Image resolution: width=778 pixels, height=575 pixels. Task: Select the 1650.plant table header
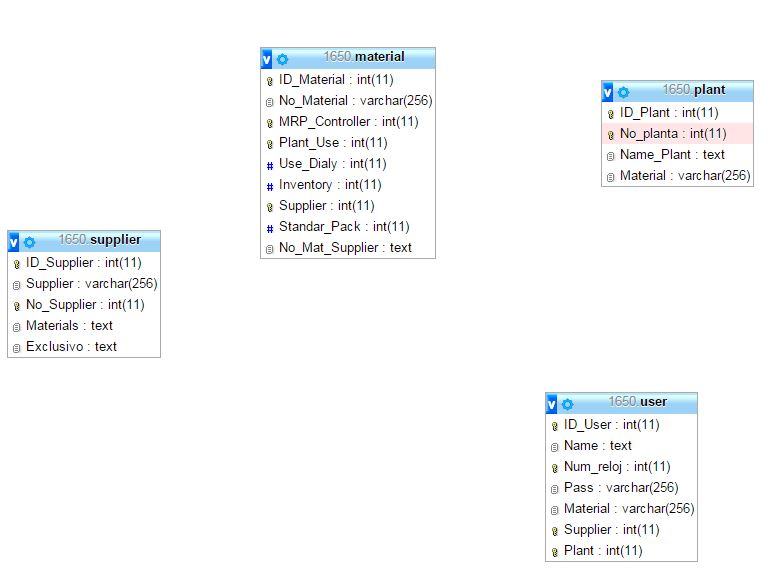(694, 90)
